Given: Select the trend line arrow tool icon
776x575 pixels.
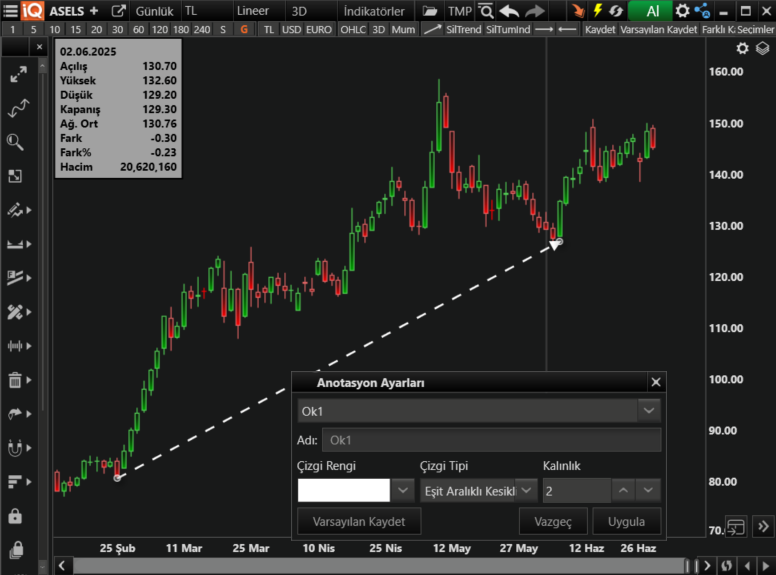Looking at the screenshot, I should pos(432,29).
